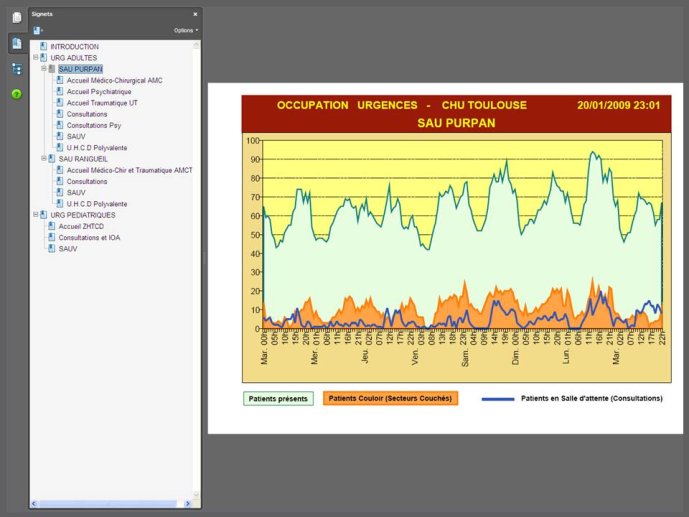Collapse the URG ADULTES node

36,58
